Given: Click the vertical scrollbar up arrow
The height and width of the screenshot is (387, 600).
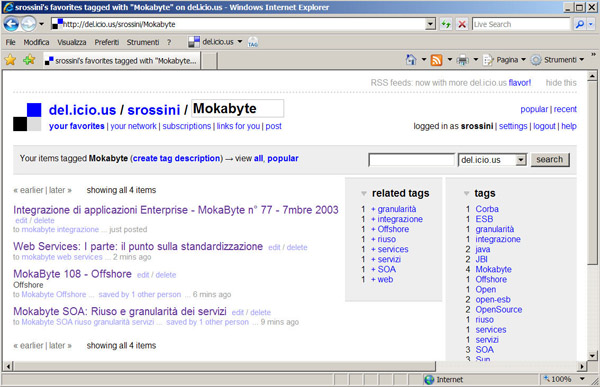Looking at the screenshot, I should tap(592, 76).
